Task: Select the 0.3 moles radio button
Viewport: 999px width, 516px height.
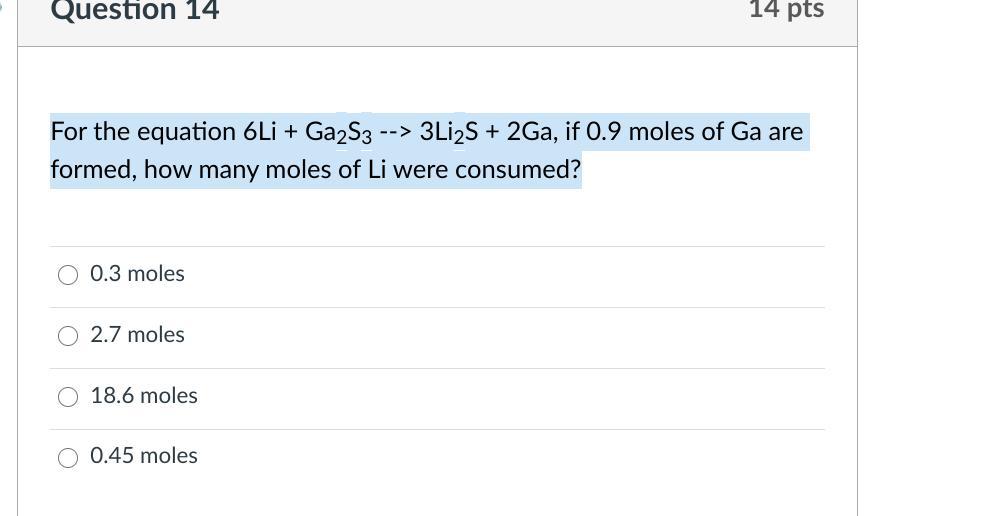Action: 68,275
